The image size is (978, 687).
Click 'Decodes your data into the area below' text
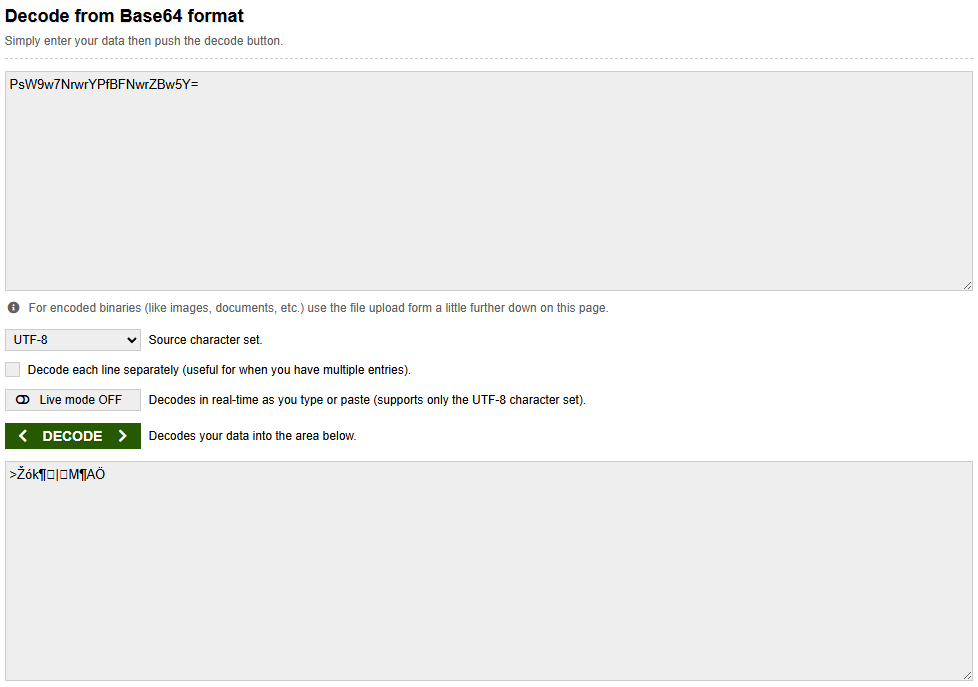tap(252, 436)
